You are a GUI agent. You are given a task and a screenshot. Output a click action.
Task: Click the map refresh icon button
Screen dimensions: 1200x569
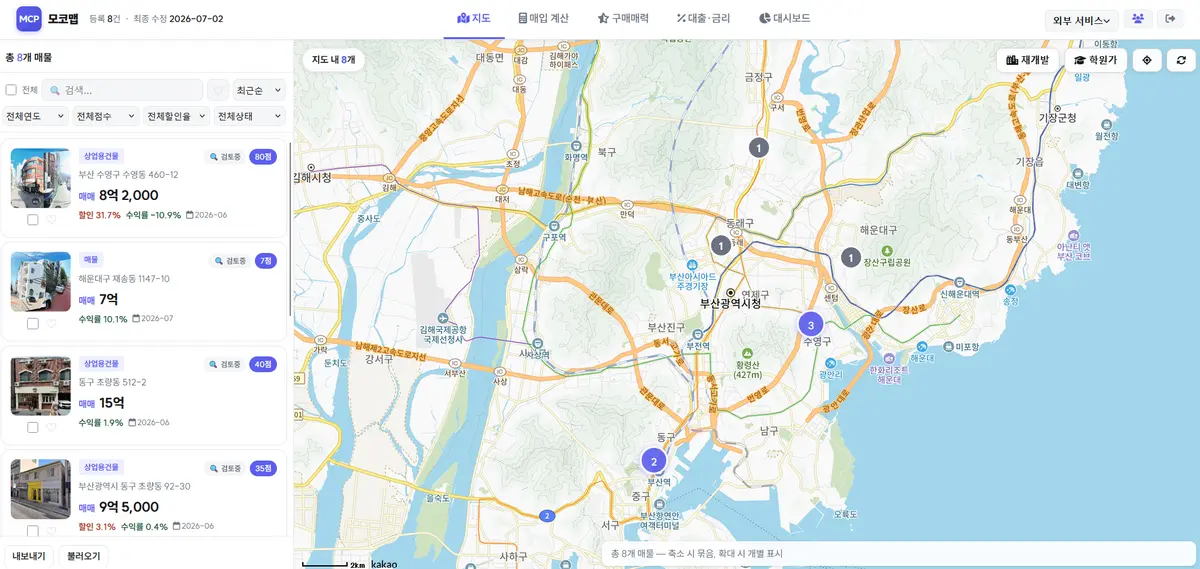[1181, 60]
